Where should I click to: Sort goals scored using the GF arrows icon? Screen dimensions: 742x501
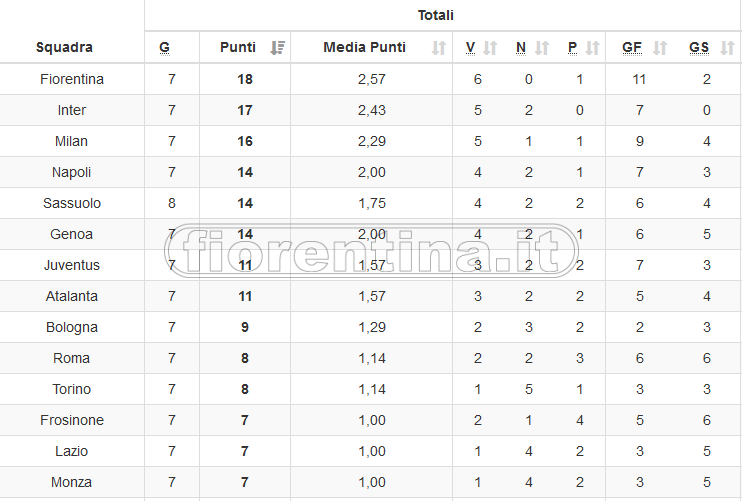click(x=660, y=47)
